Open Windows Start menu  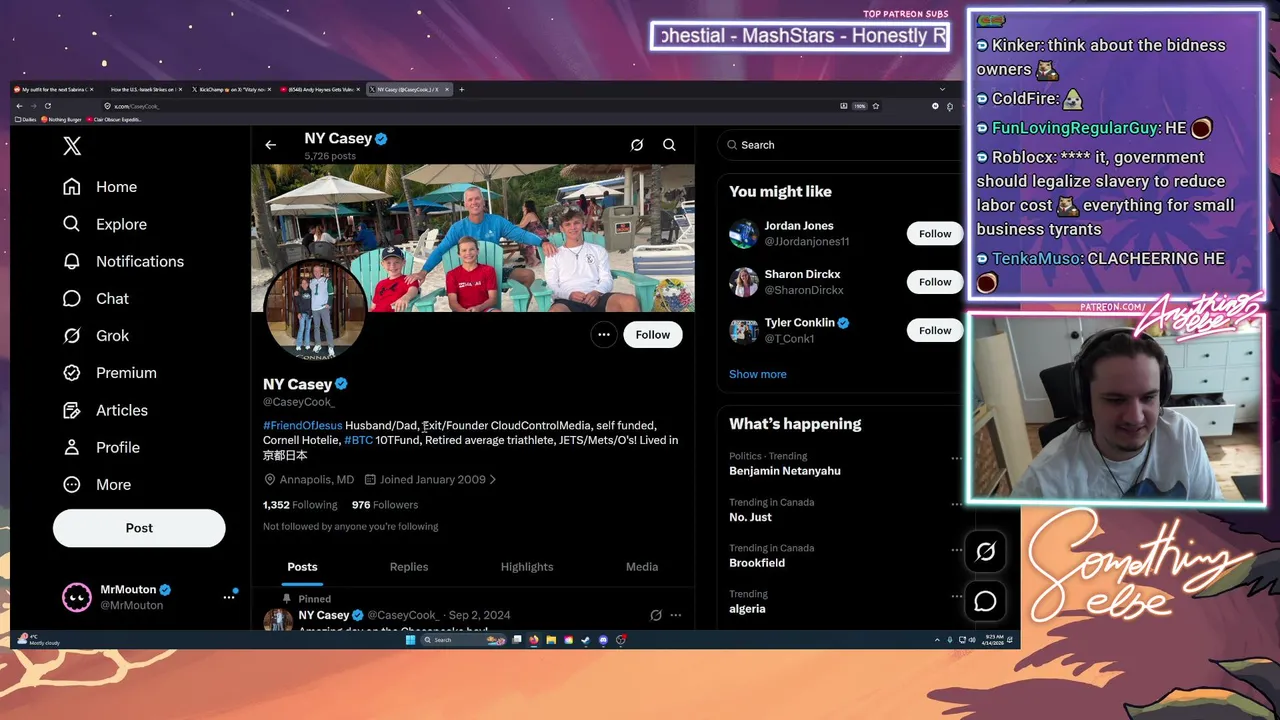[410, 640]
